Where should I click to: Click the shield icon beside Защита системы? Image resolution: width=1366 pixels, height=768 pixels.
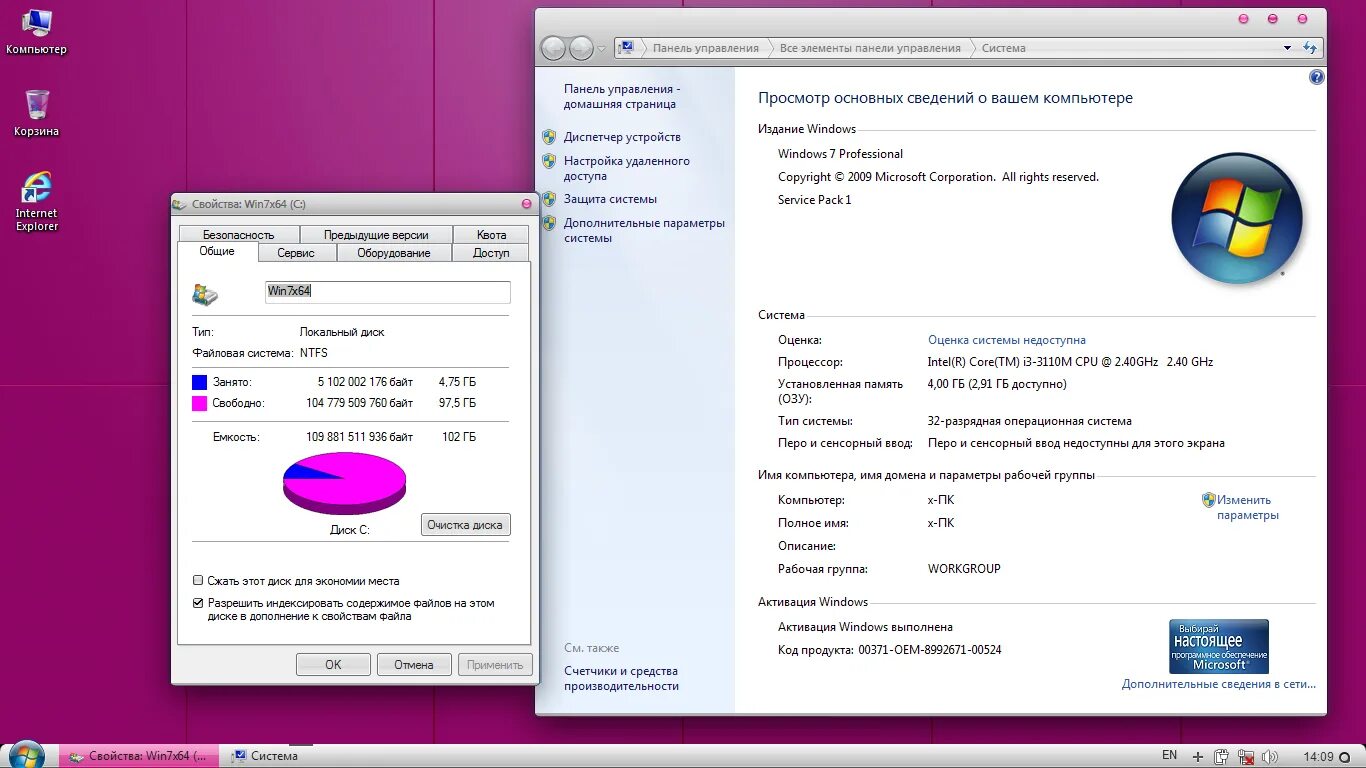tap(549, 199)
